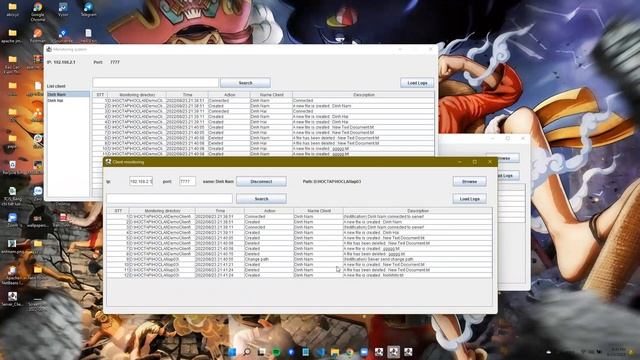The height and width of the screenshot is (360, 640).
Task: Click Search in the Client monitoring window
Action: tap(261, 199)
